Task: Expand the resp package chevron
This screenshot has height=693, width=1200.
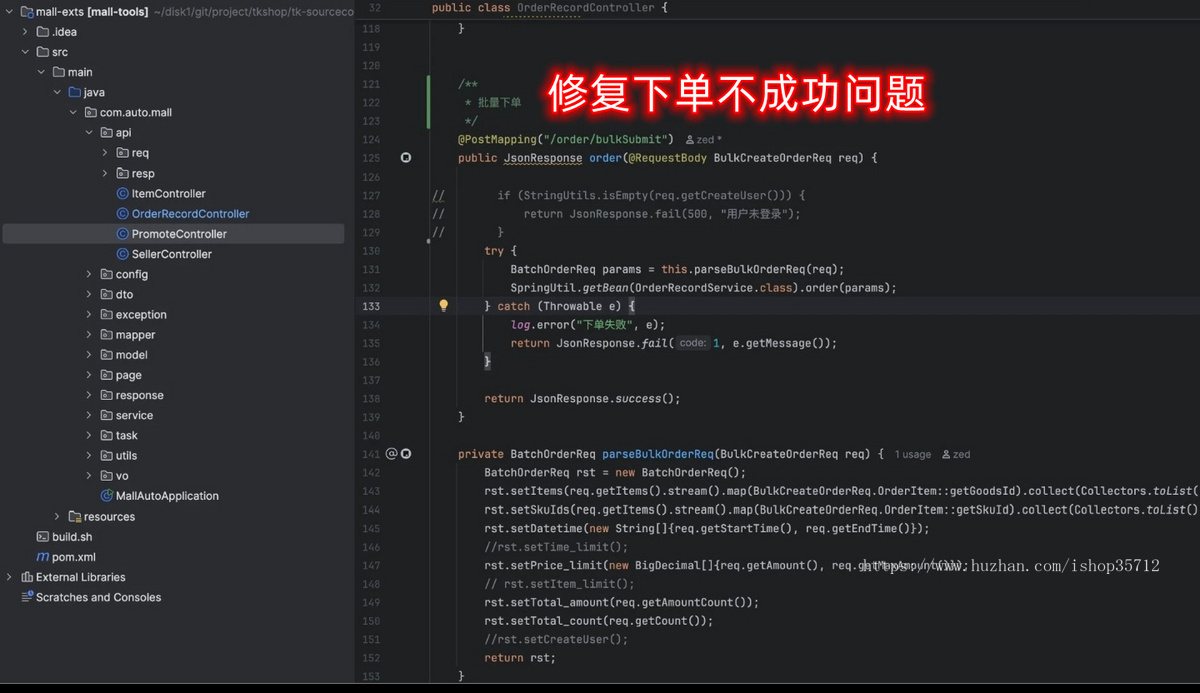Action: [105, 173]
